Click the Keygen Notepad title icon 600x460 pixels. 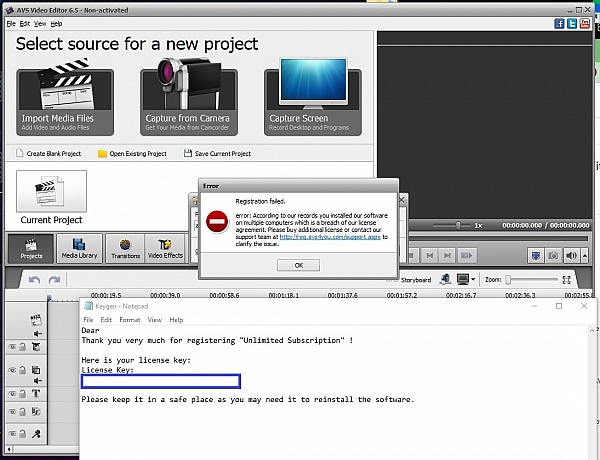[88, 306]
